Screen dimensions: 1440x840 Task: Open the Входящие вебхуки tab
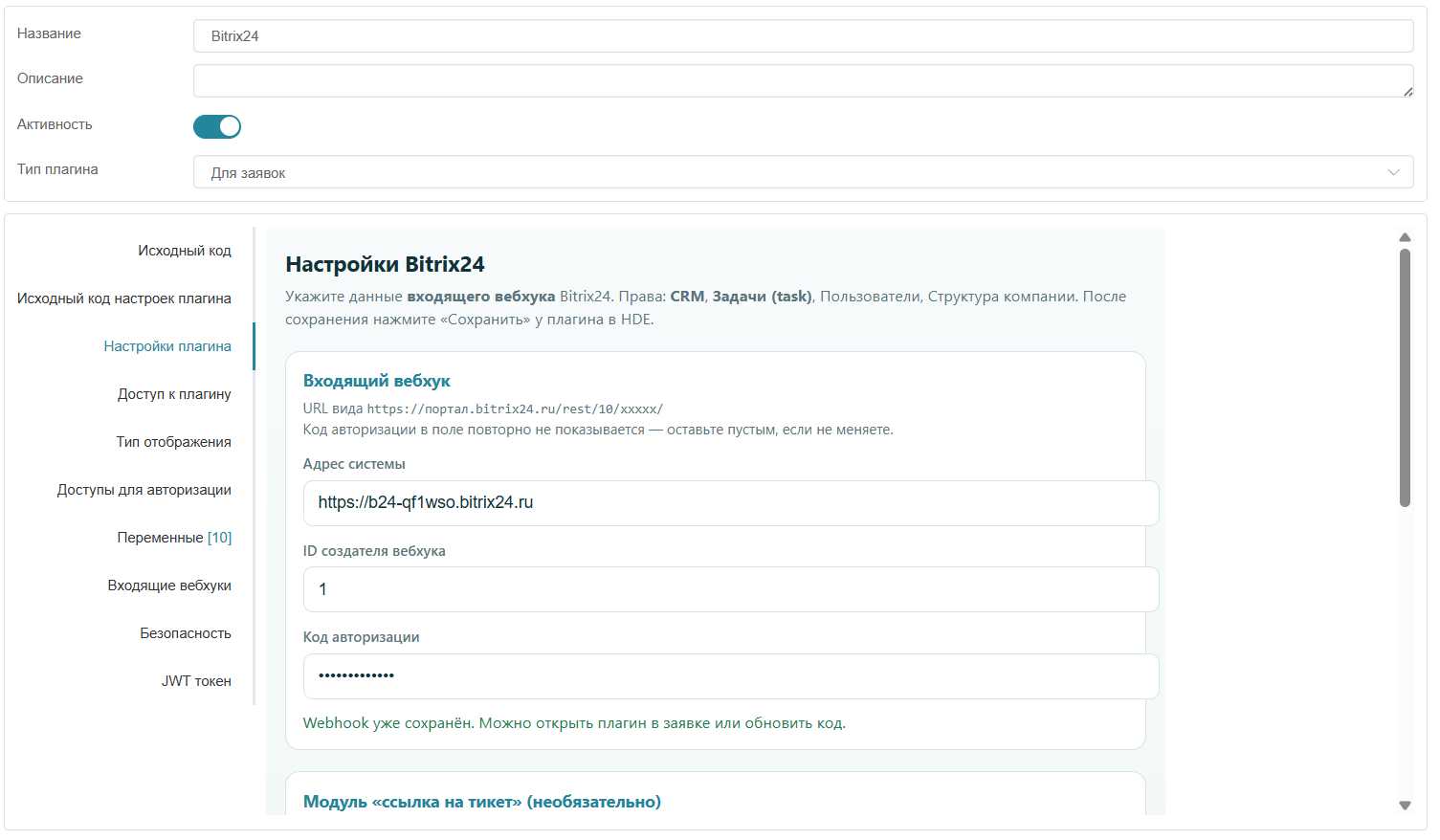[169, 586]
